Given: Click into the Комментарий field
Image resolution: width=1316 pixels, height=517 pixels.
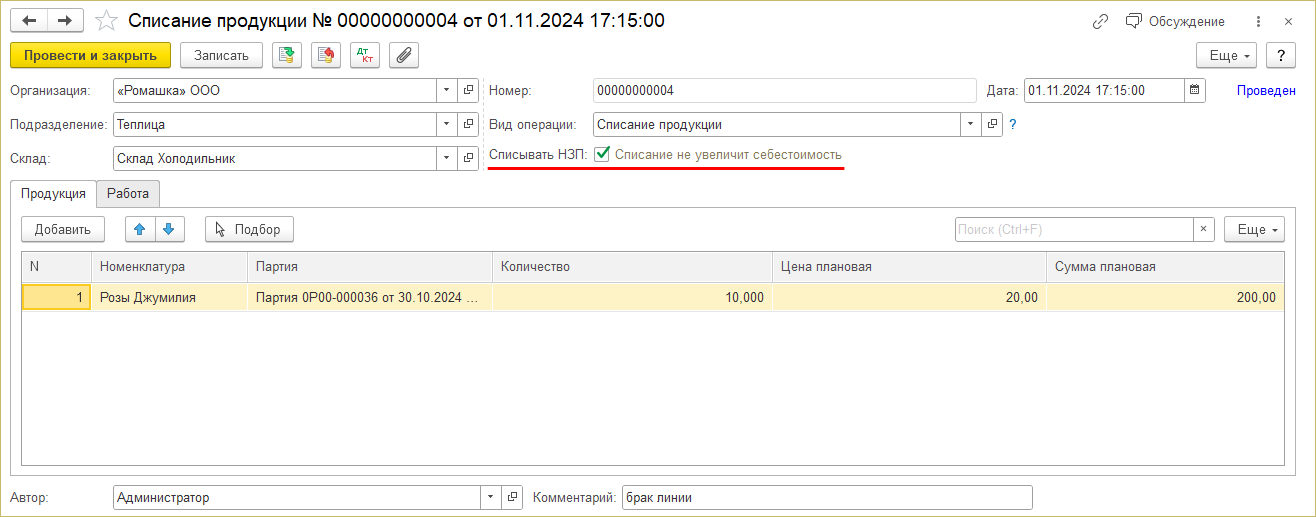Looking at the screenshot, I should tap(826, 497).
